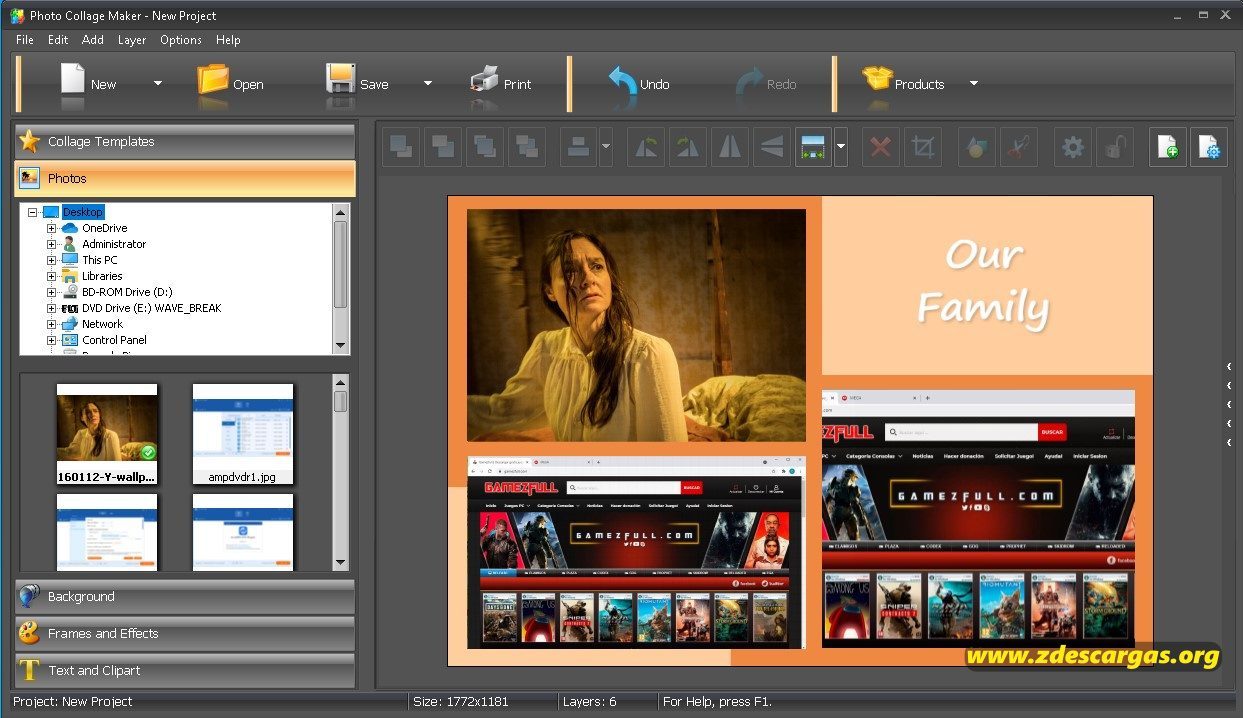Open page settings icon with blue gear

coord(1209,147)
